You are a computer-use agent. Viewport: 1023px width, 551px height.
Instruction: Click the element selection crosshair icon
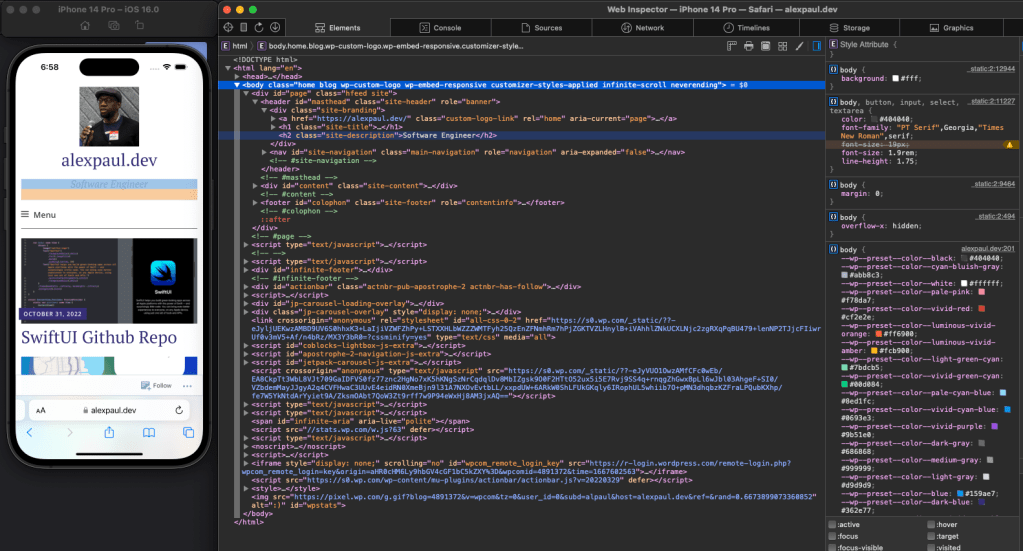(x=227, y=28)
